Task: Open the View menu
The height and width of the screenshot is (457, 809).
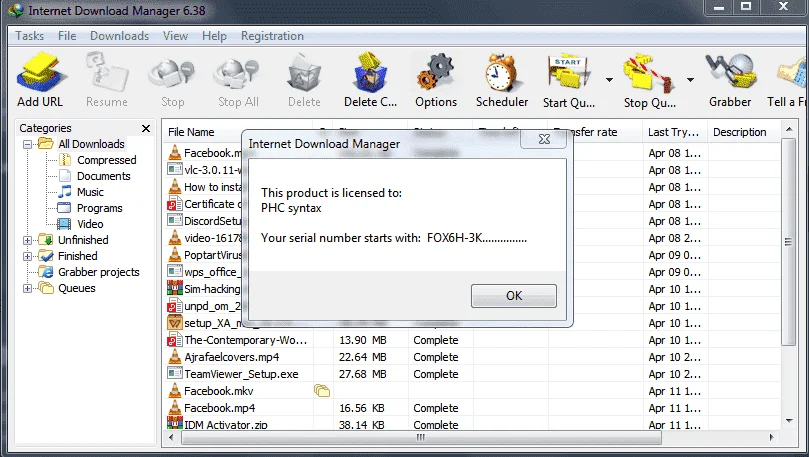Action: [x=175, y=36]
